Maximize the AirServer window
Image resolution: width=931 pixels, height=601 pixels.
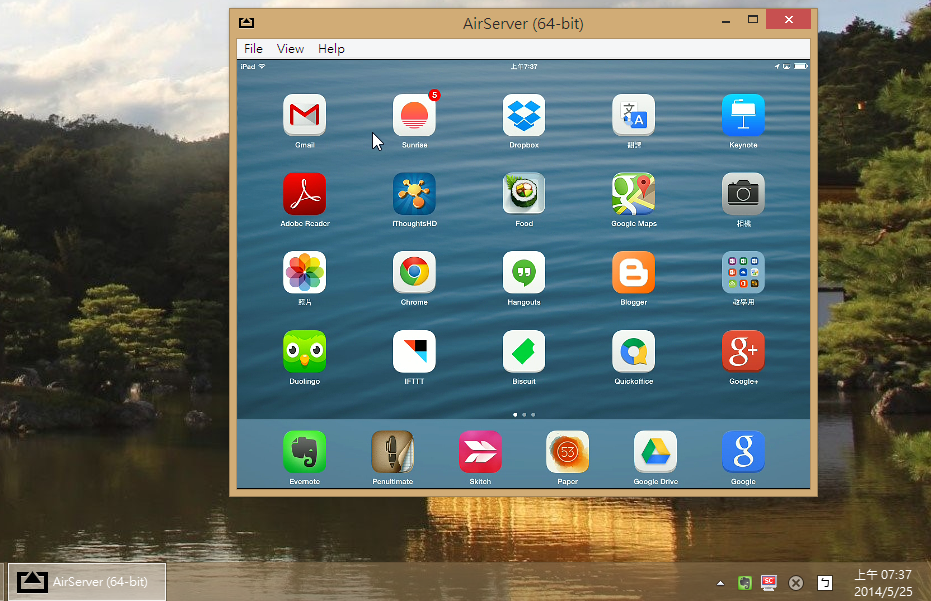click(752, 20)
